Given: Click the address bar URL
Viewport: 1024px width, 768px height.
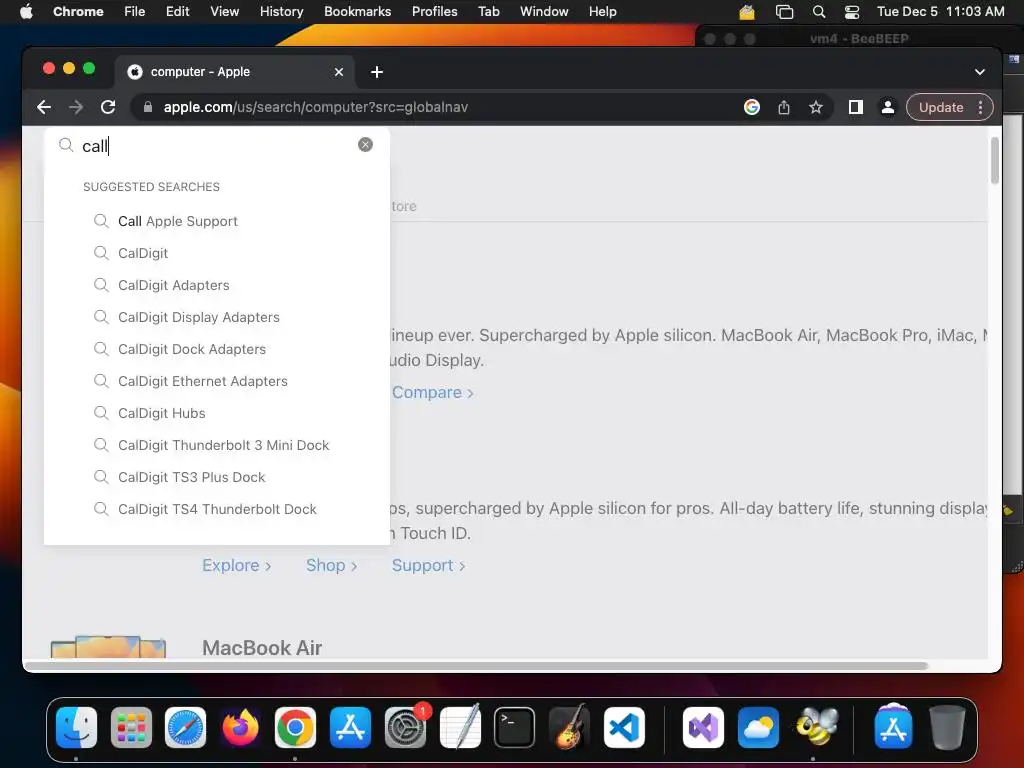Looking at the screenshot, I should pos(315,107).
